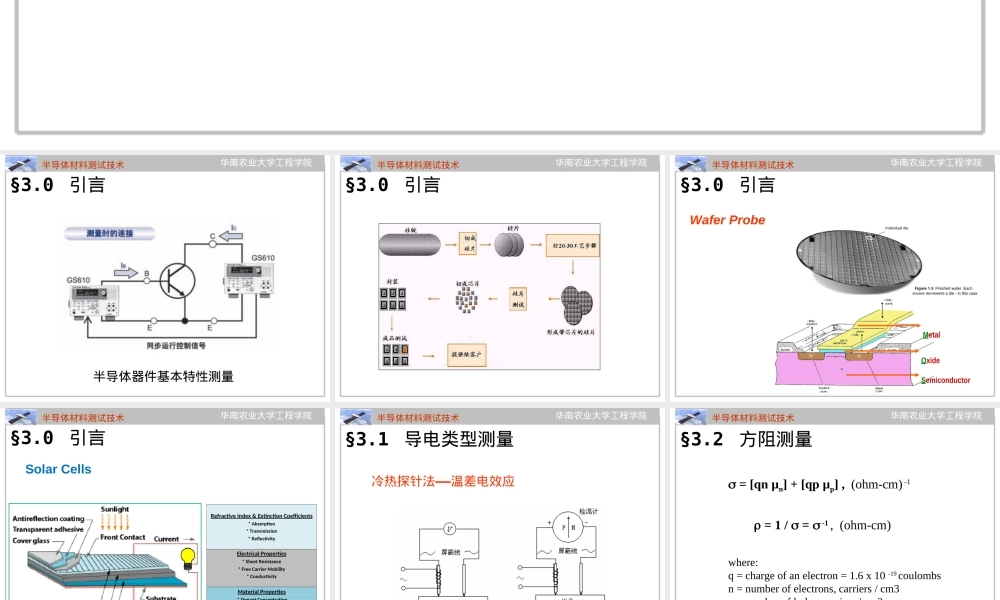The height and width of the screenshot is (600, 1000).
Task: Click the 'Wafer Probe' heading
Action: 727,220
